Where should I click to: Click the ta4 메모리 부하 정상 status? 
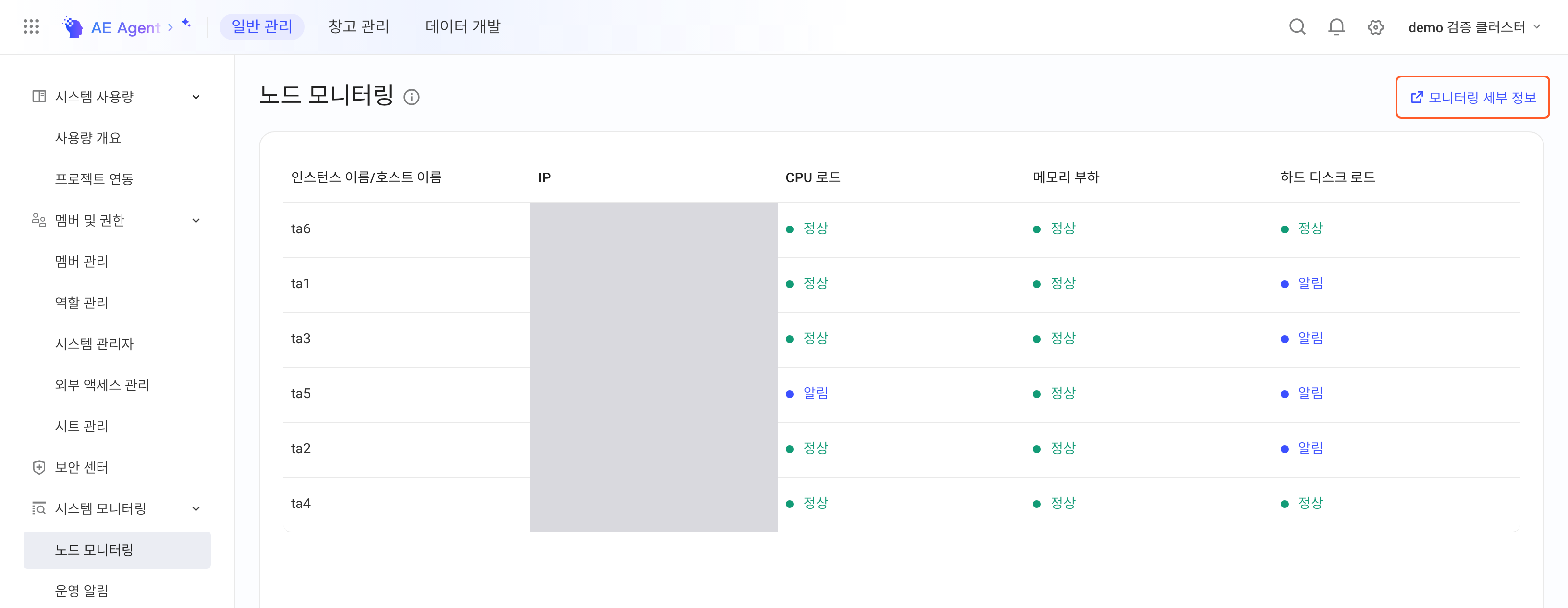click(x=1054, y=503)
